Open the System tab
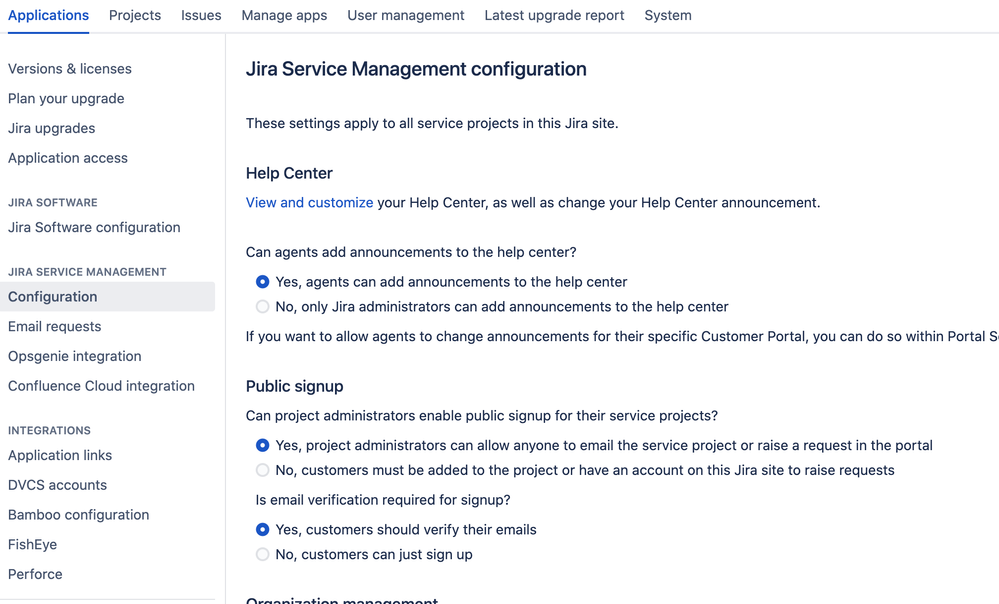999x604 pixels. pyautogui.click(x=668, y=15)
